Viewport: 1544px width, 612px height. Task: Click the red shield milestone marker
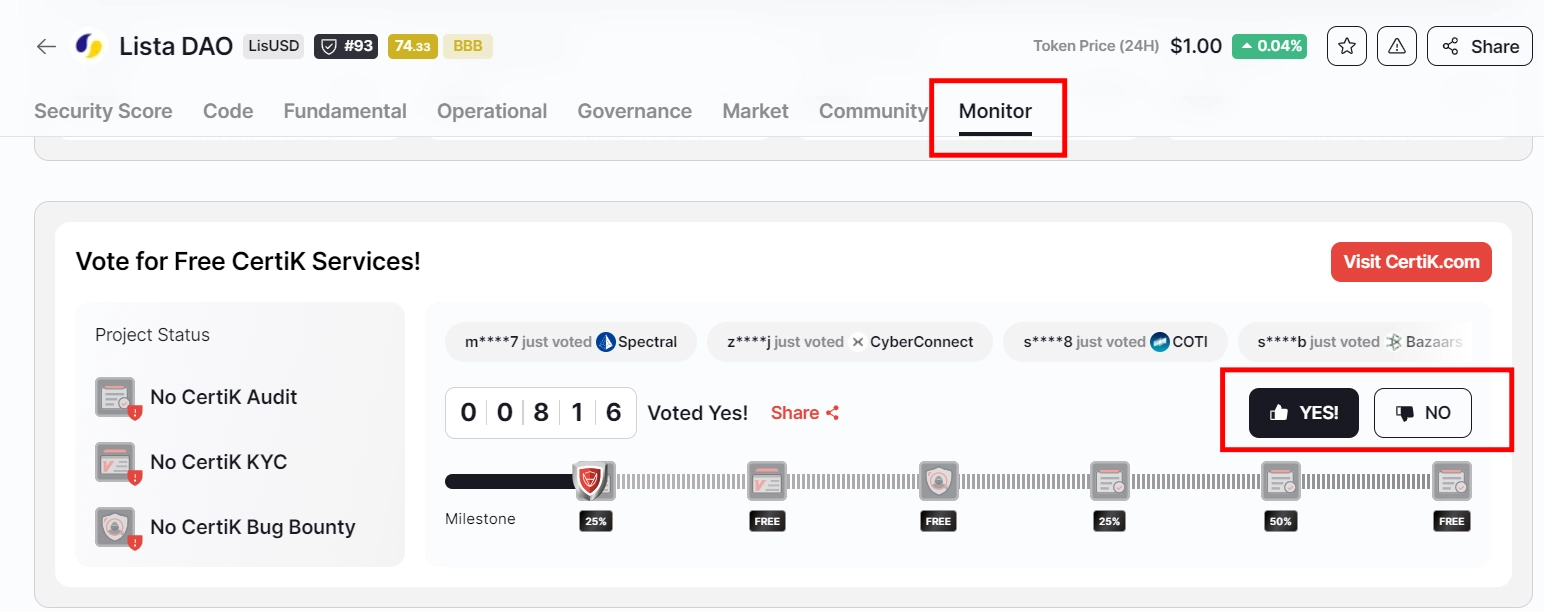594,481
